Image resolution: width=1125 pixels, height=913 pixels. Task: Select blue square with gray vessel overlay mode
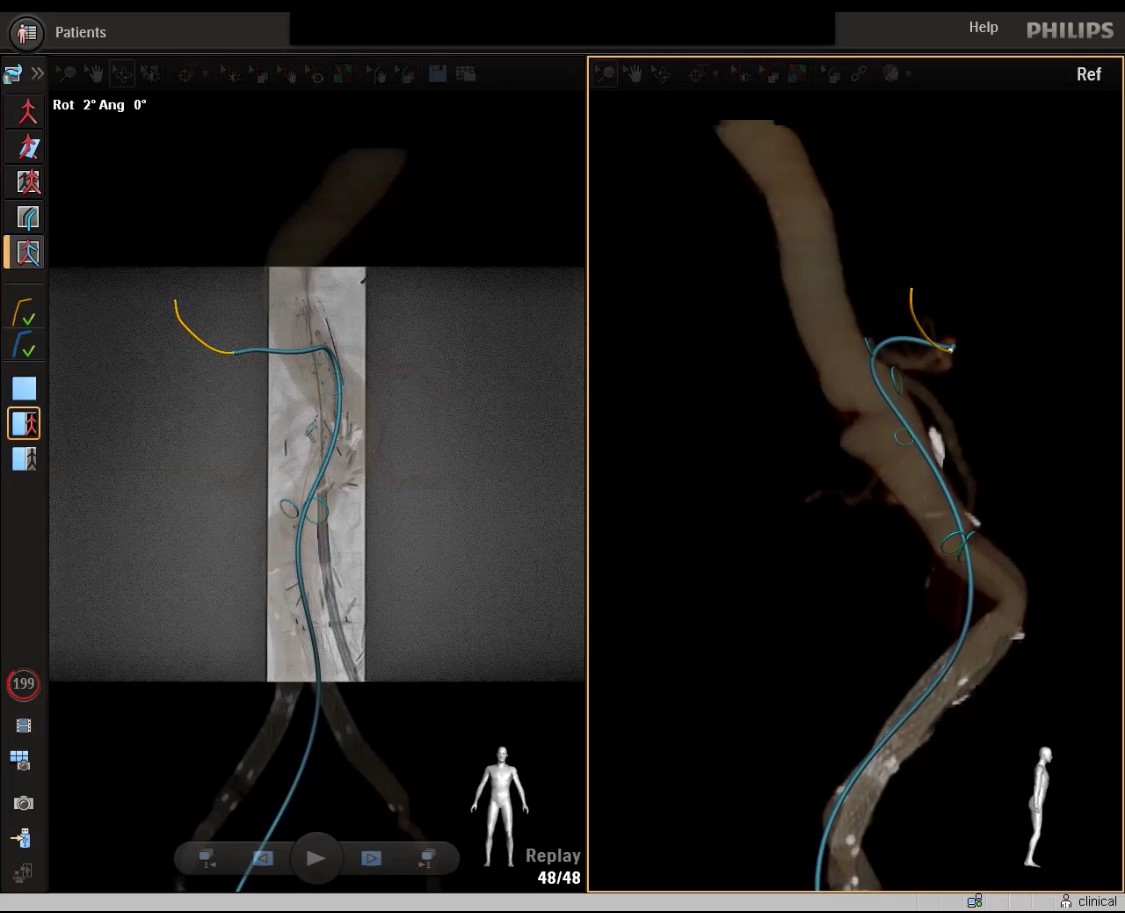coord(24,458)
